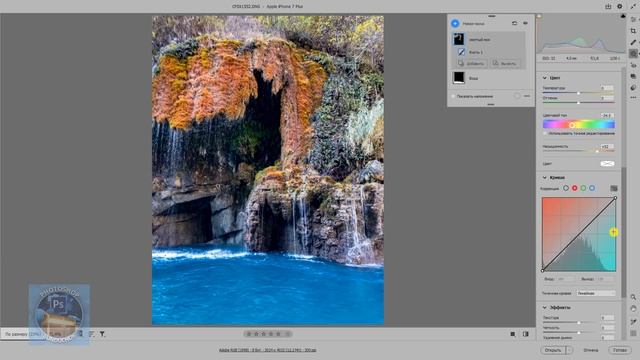Select the Edit panel icon at toolbar top
Screen dimensions: 640x360
(633, 19)
